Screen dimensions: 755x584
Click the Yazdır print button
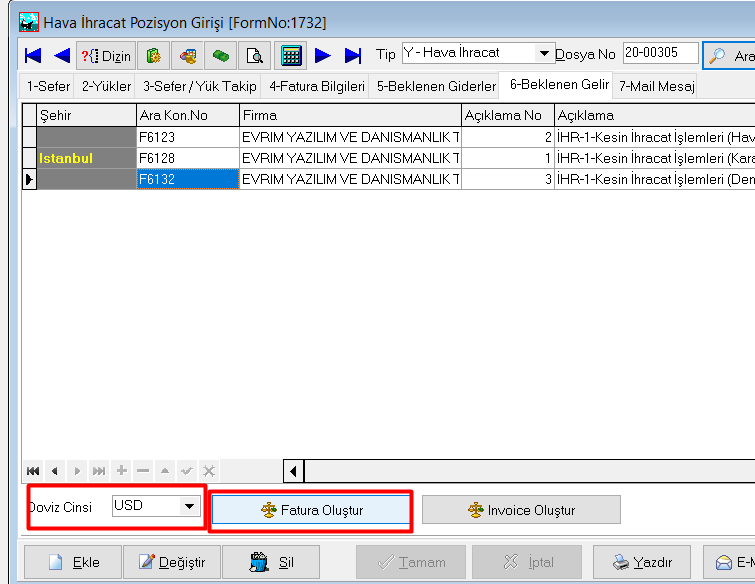tap(642, 562)
